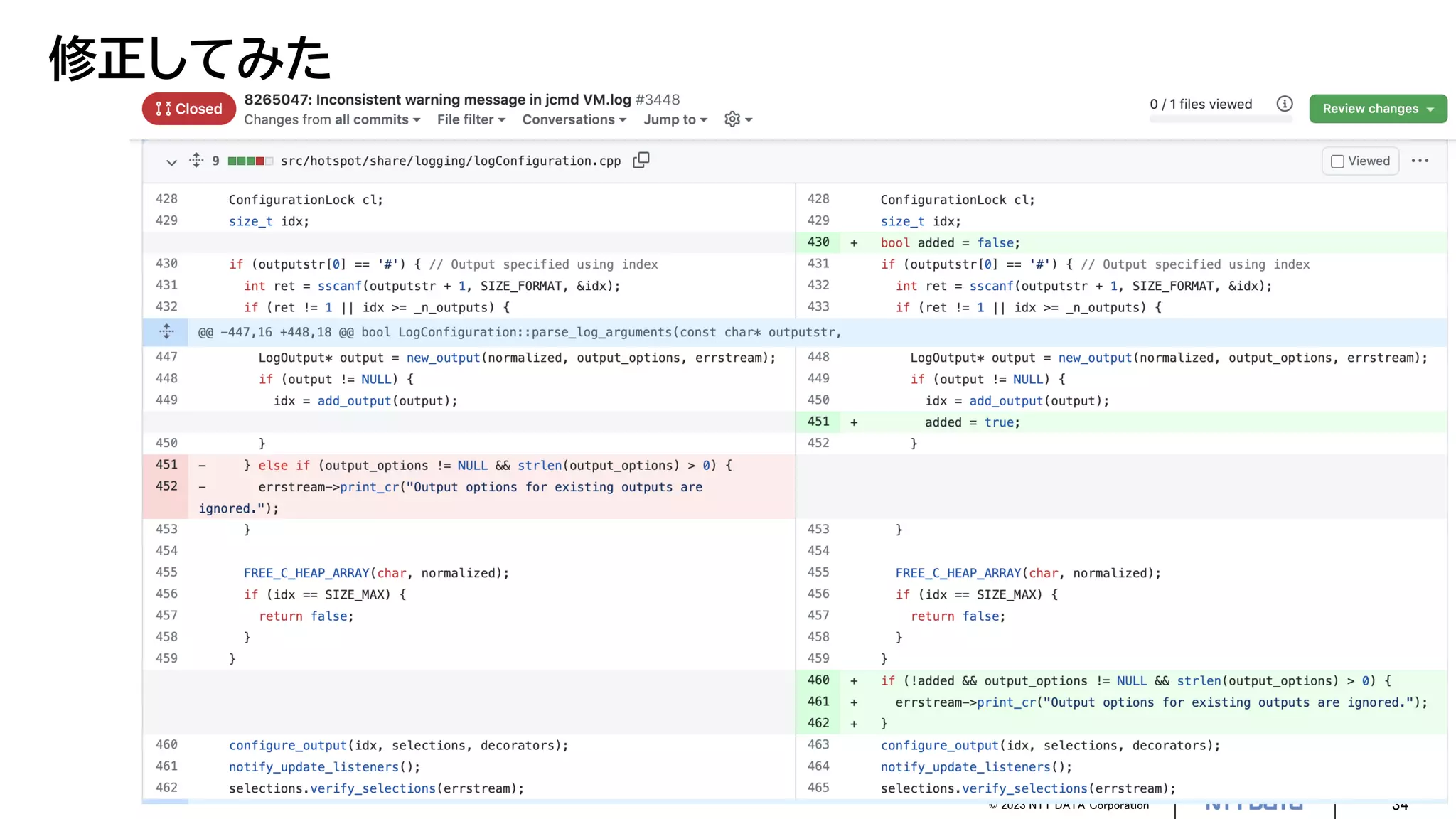Click added line number 460

[818, 680]
